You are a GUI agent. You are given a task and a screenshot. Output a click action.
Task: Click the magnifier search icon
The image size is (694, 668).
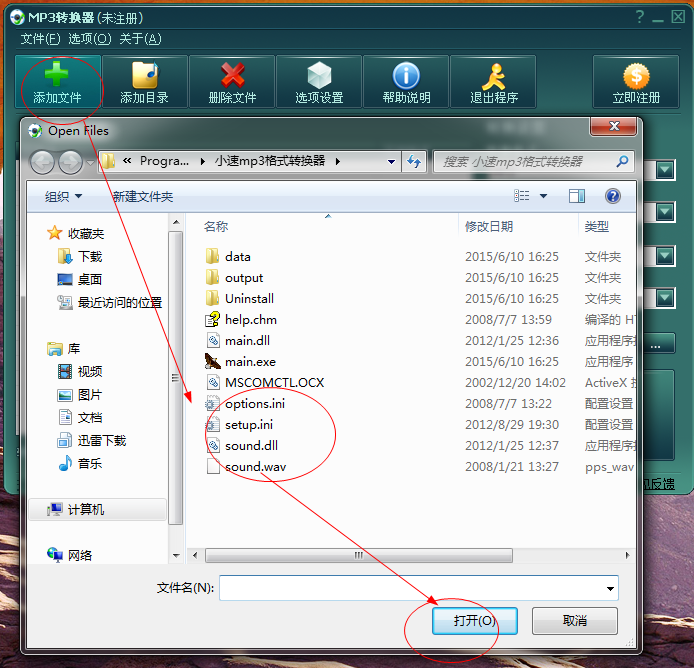click(622, 162)
